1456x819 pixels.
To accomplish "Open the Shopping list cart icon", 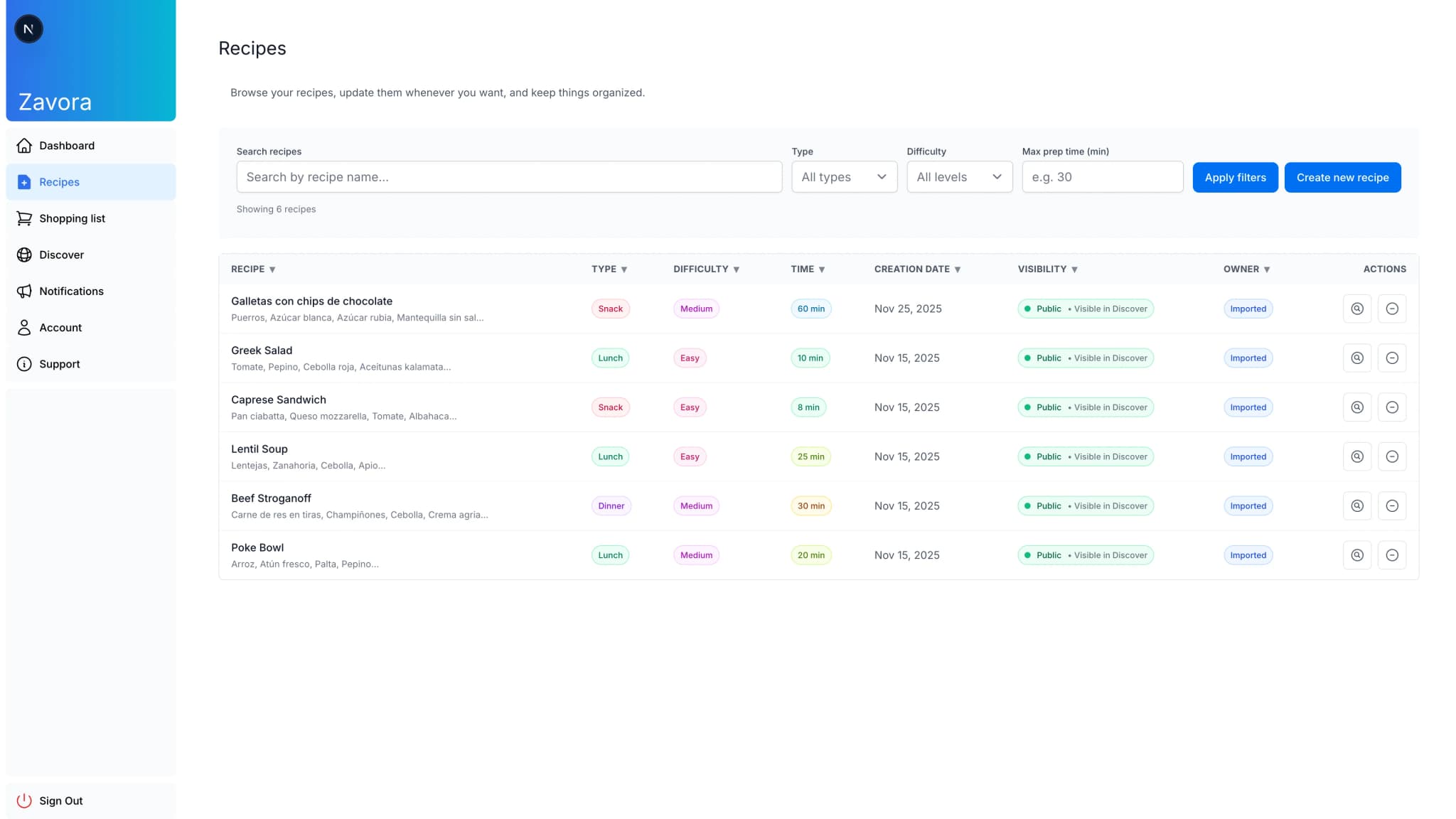I will [24, 218].
